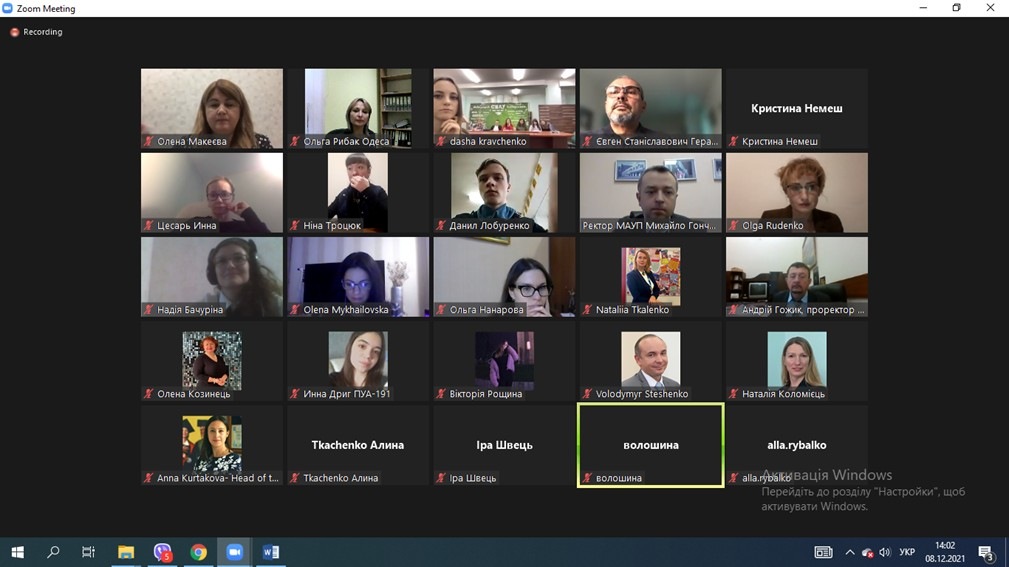Click muted mic icon on dasha kravchenko
The image size is (1009, 567).
(441, 142)
